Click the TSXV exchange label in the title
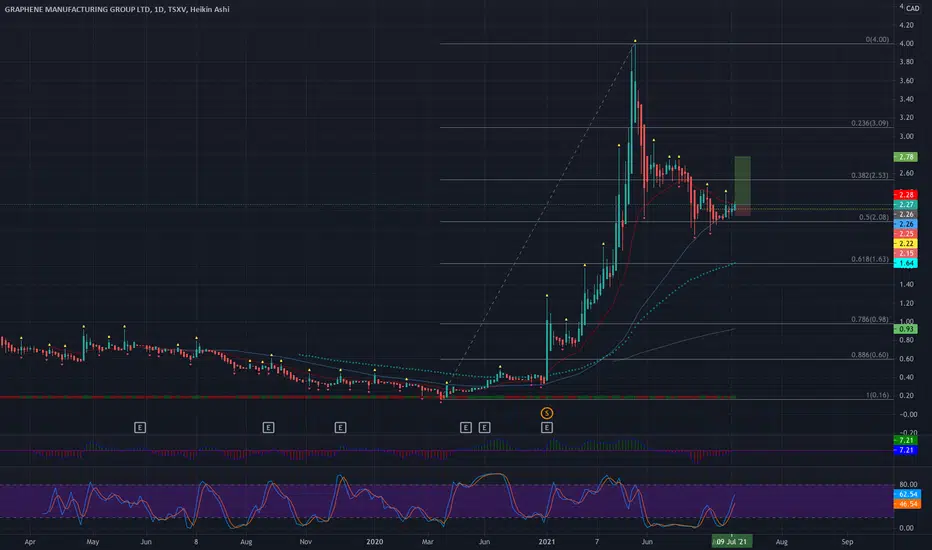Image resolution: width=932 pixels, height=550 pixels. (177, 9)
